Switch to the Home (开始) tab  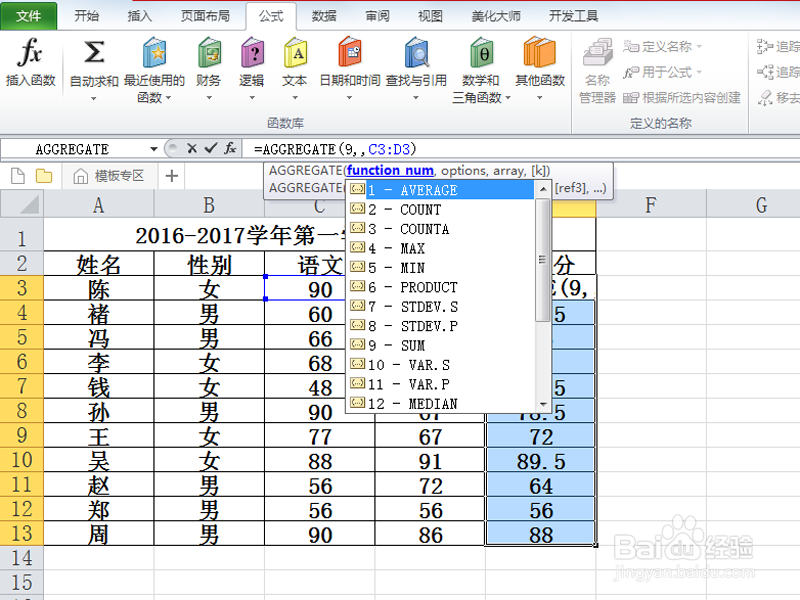point(86,16)
